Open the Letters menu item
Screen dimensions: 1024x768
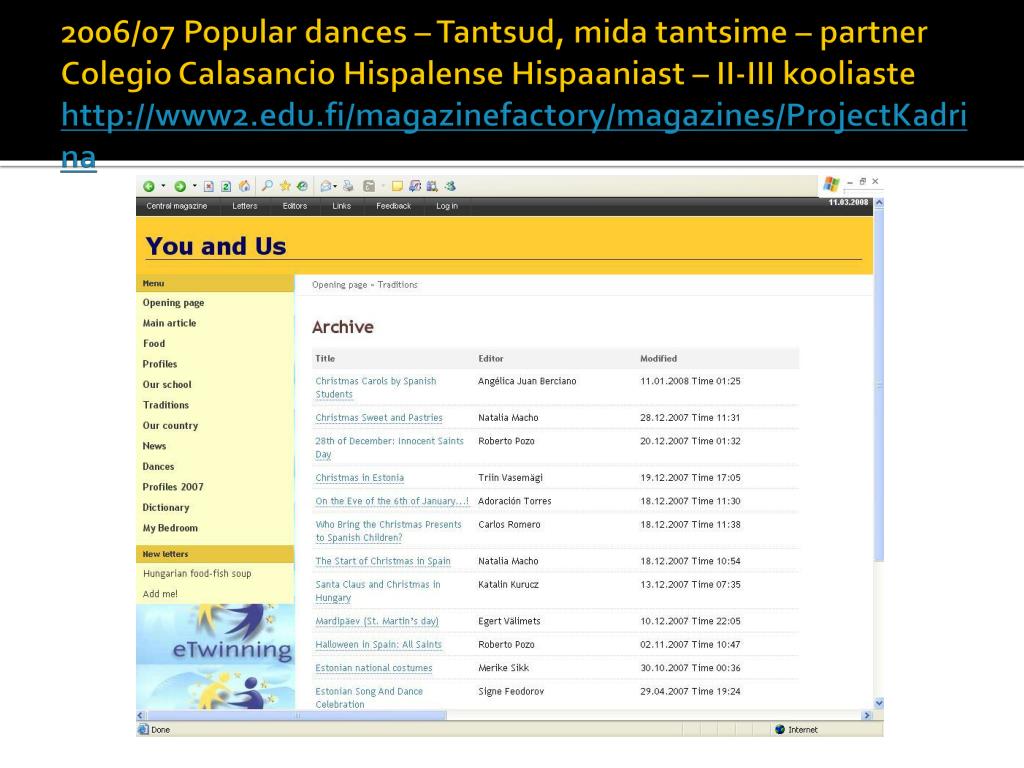click(x=245, y=206)
